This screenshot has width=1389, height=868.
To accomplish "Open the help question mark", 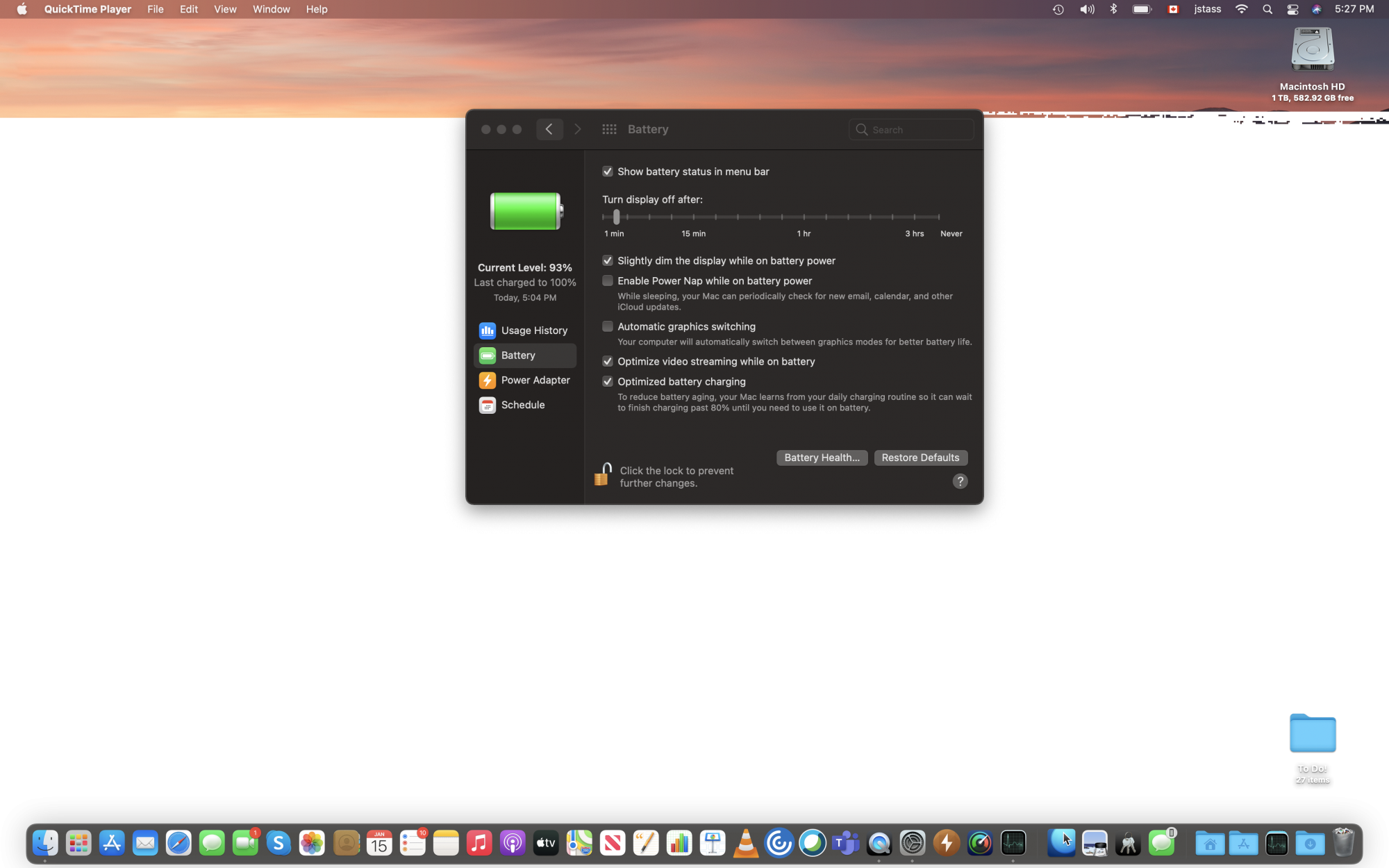I will coord(960,481).
